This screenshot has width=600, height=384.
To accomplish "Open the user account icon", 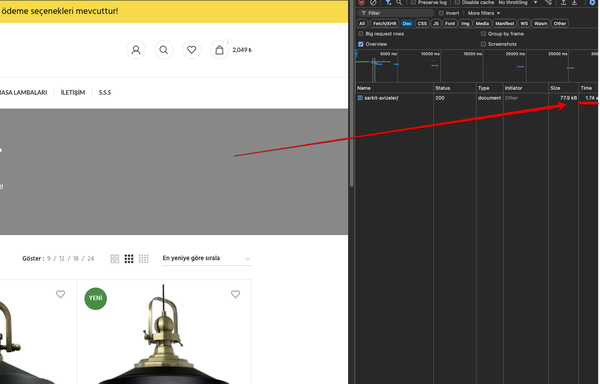I will [136, 50].
